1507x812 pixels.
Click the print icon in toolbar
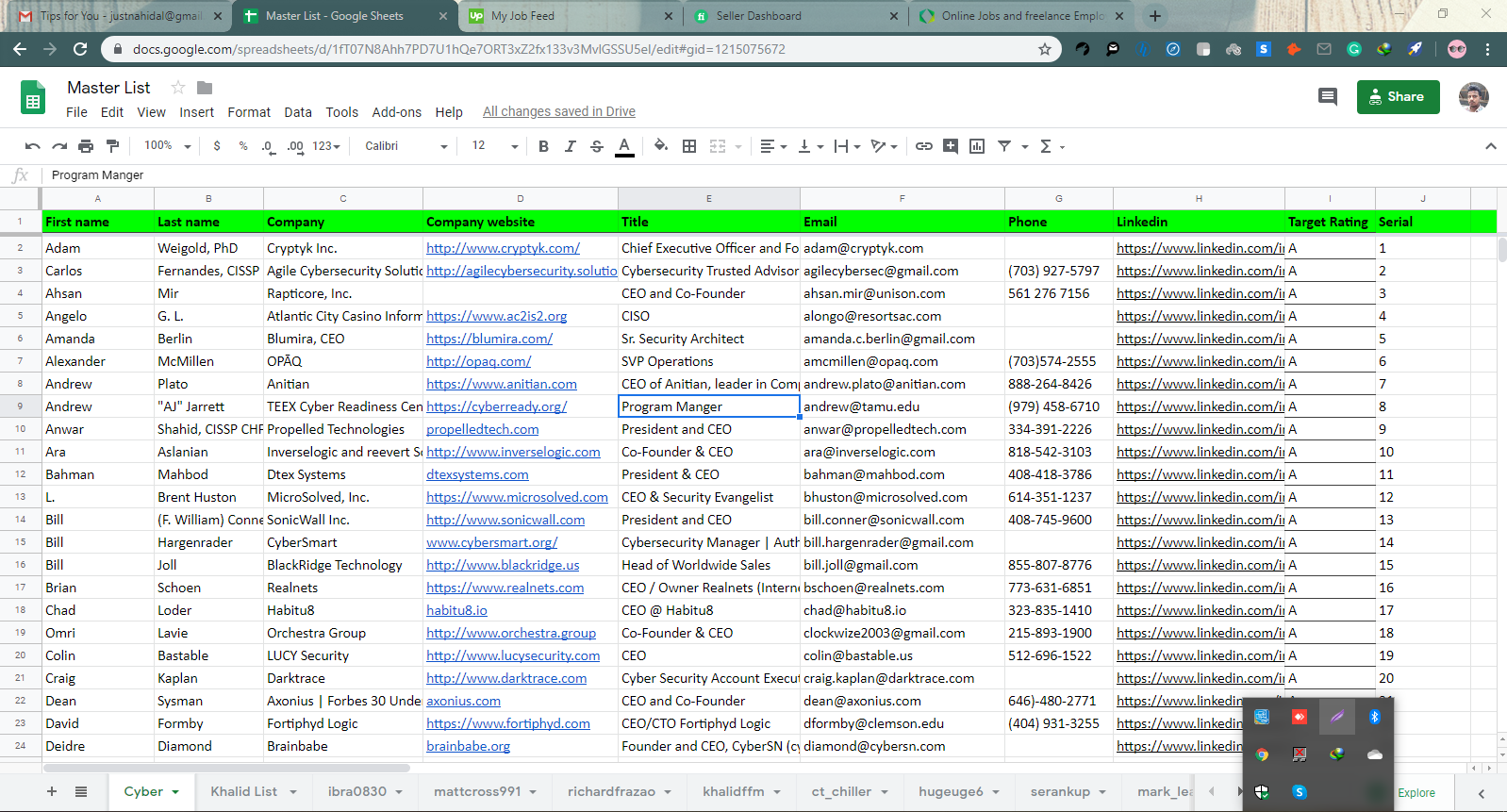click(86, 146)
